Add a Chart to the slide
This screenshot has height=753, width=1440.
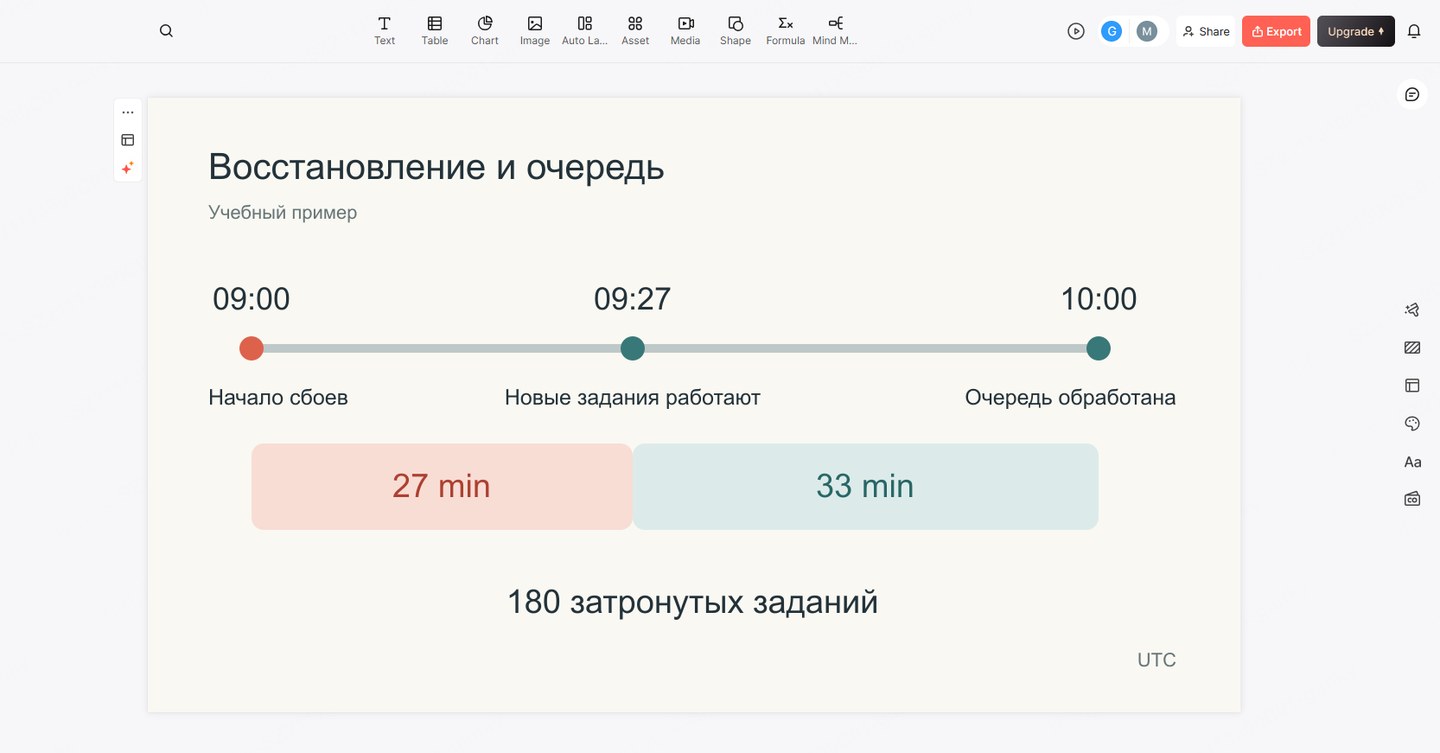(x=485, y=31)
